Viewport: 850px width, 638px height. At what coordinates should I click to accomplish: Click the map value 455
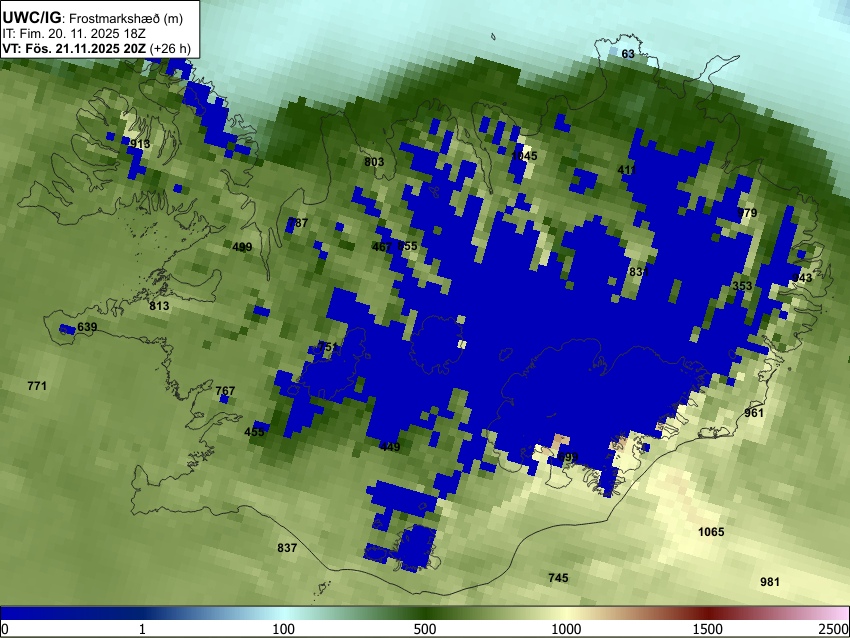pyautogui.click(x=254, y=432)
